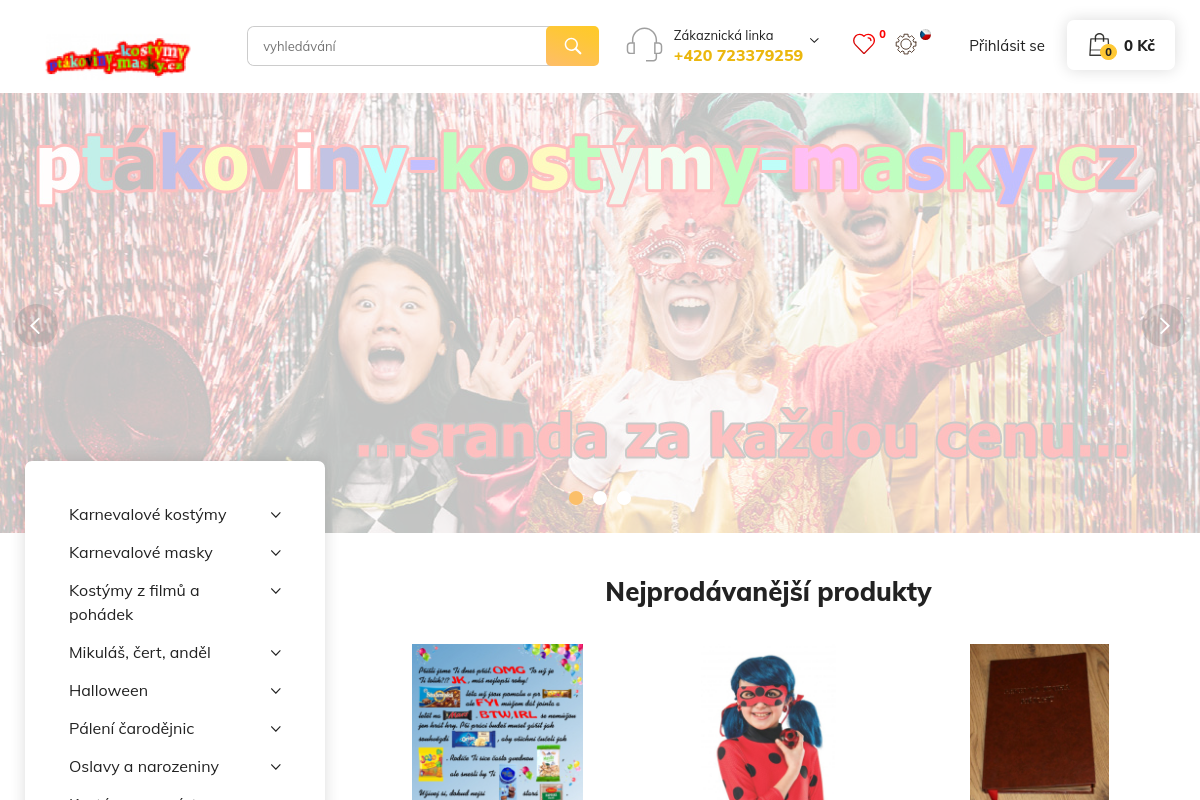Advance to next banner slide arrow

click(x=1163, y=325)
